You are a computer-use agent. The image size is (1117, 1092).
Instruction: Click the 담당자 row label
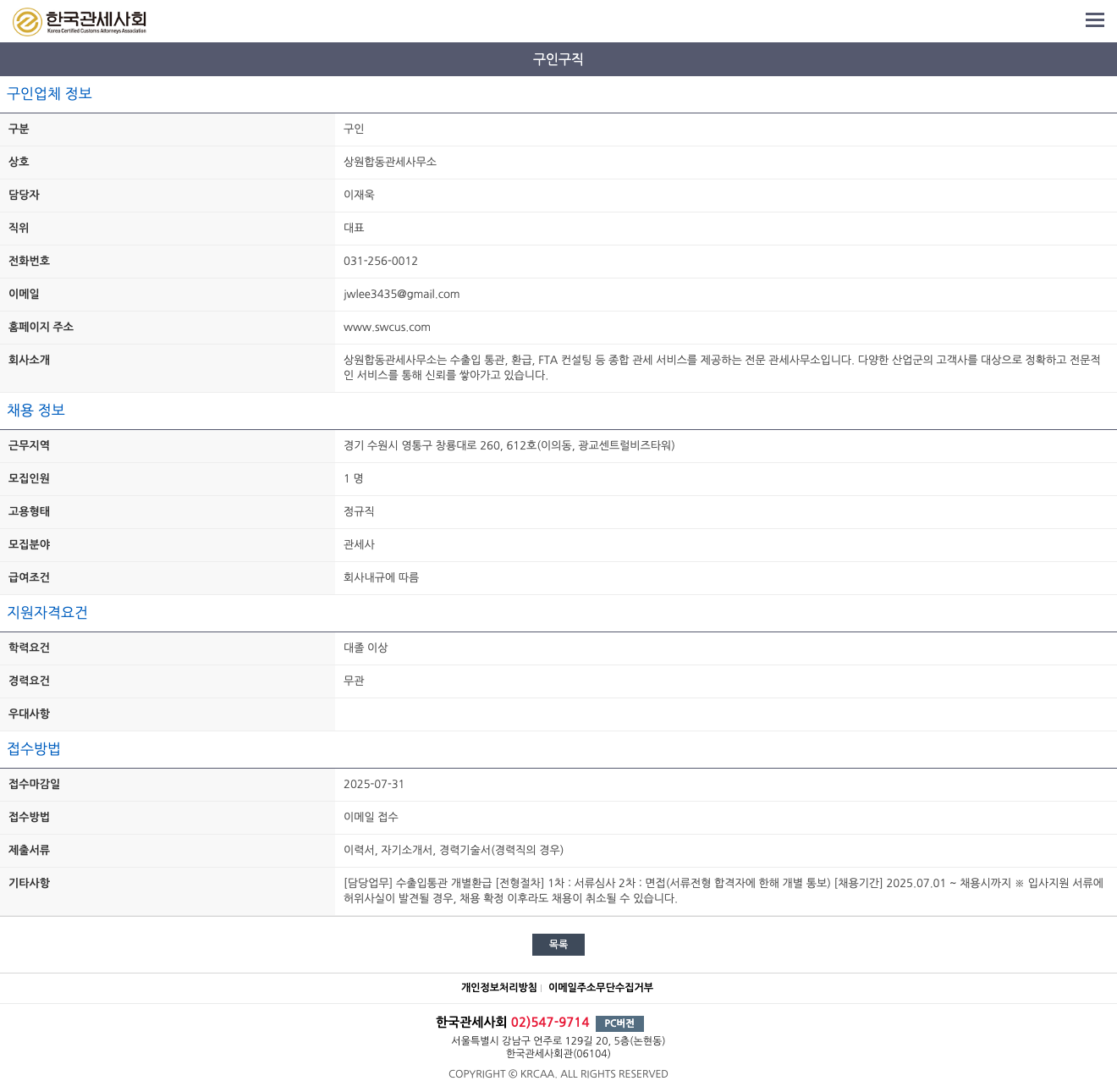pos(24,195)
